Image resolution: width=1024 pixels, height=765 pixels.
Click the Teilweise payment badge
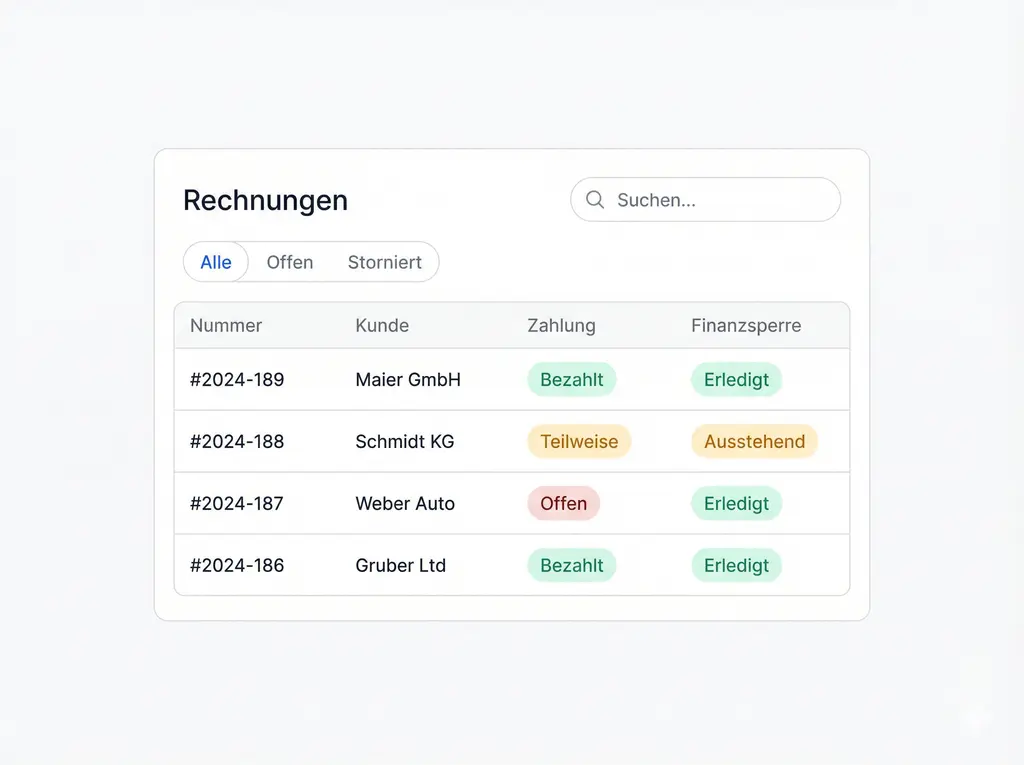tap(579, 441)
